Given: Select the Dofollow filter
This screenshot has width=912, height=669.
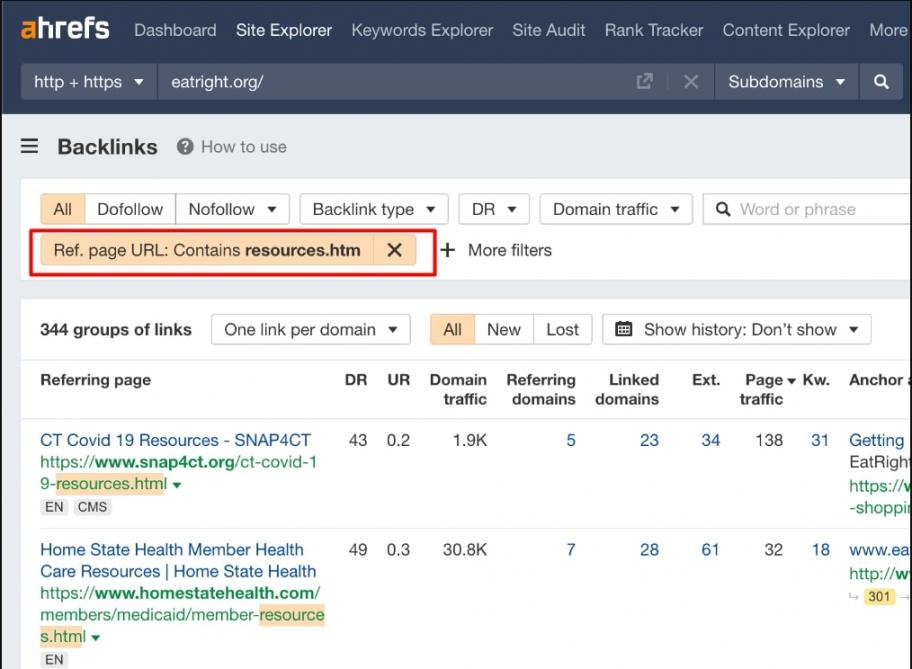Looking at the screenshot, I should 130,209.
